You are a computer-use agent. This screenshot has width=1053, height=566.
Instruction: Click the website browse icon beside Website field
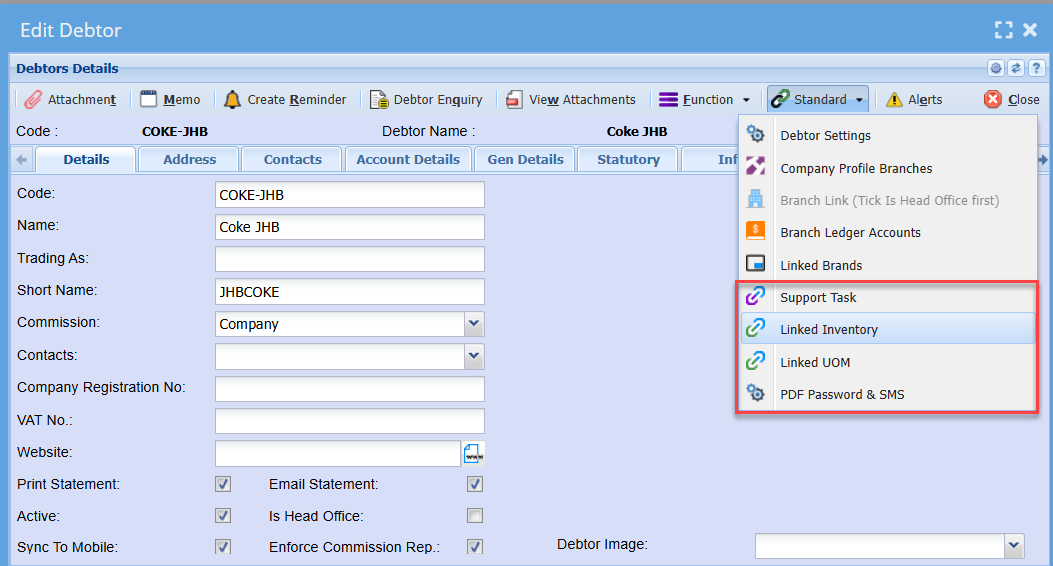coord(473,453)
